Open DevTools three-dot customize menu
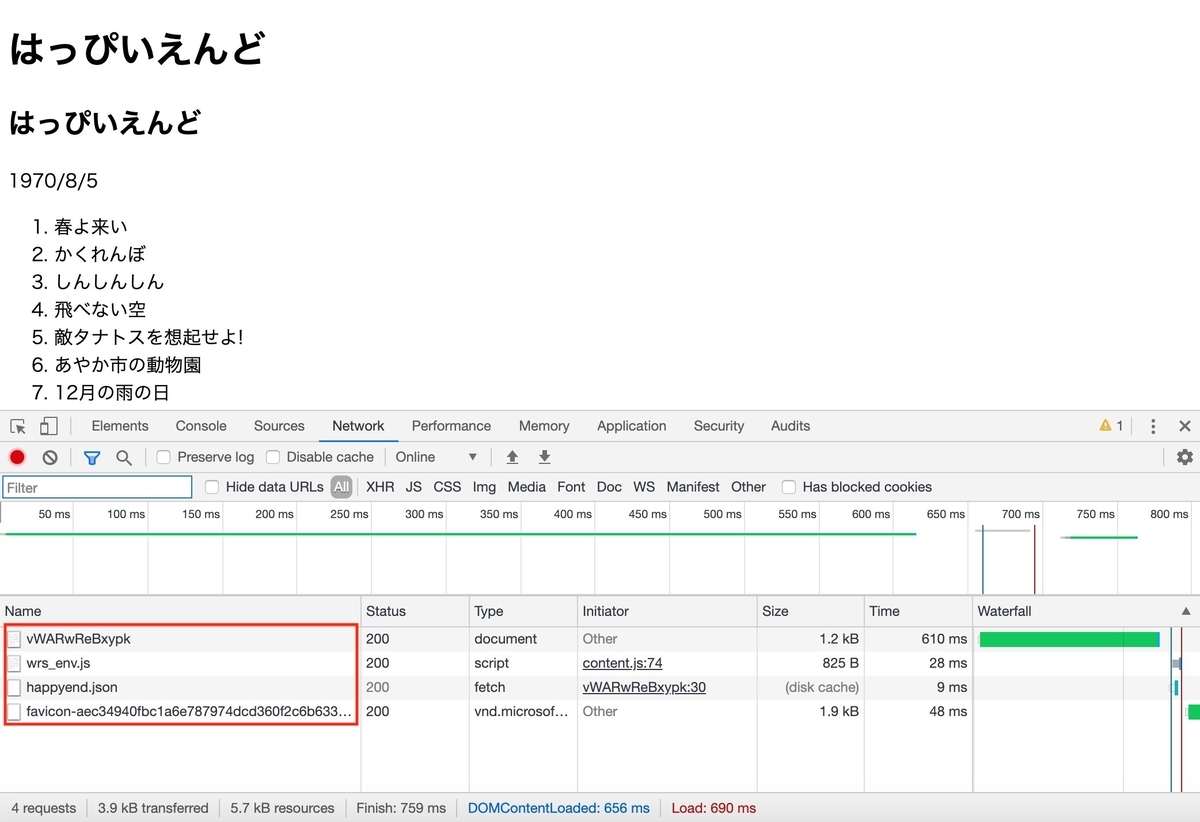The height and width of the screenshot is (822, 1200). coord(1153,426)
